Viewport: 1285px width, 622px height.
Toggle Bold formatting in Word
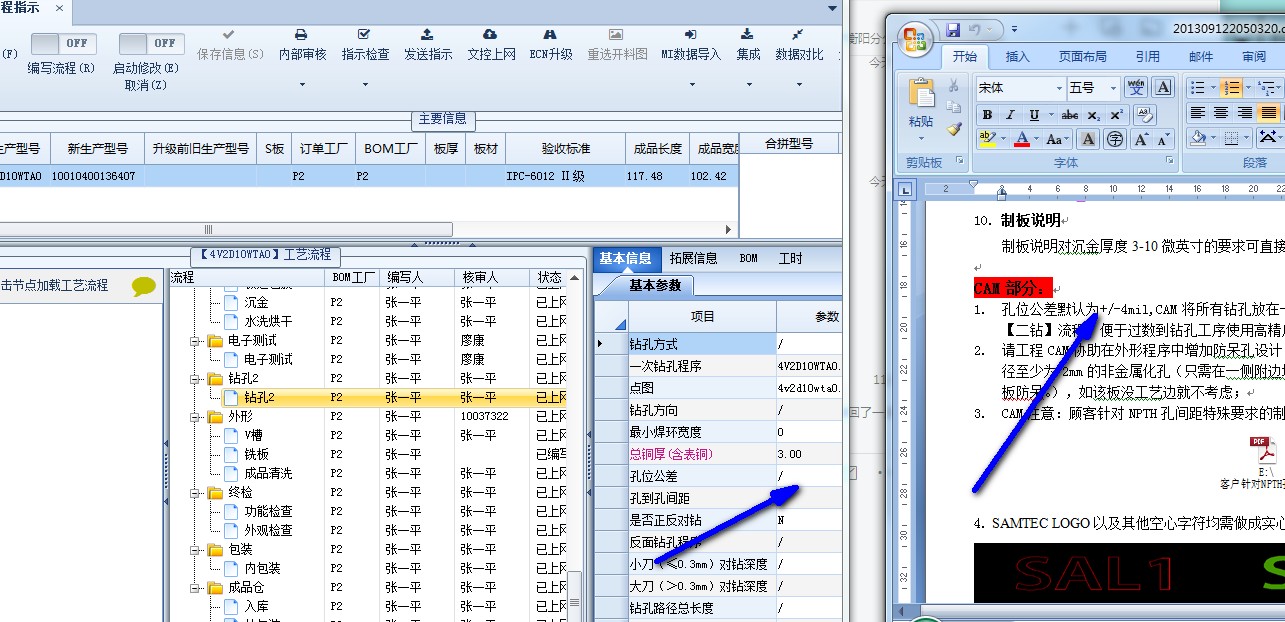[987, 115]
